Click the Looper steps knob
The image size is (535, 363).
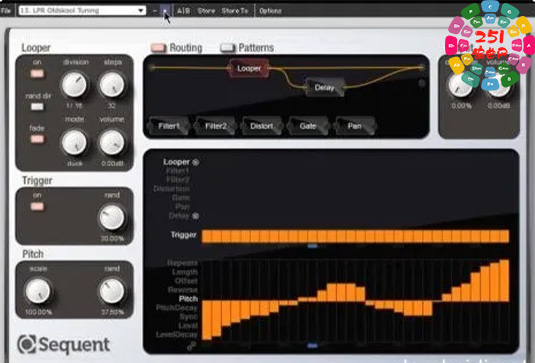[112, 85]
